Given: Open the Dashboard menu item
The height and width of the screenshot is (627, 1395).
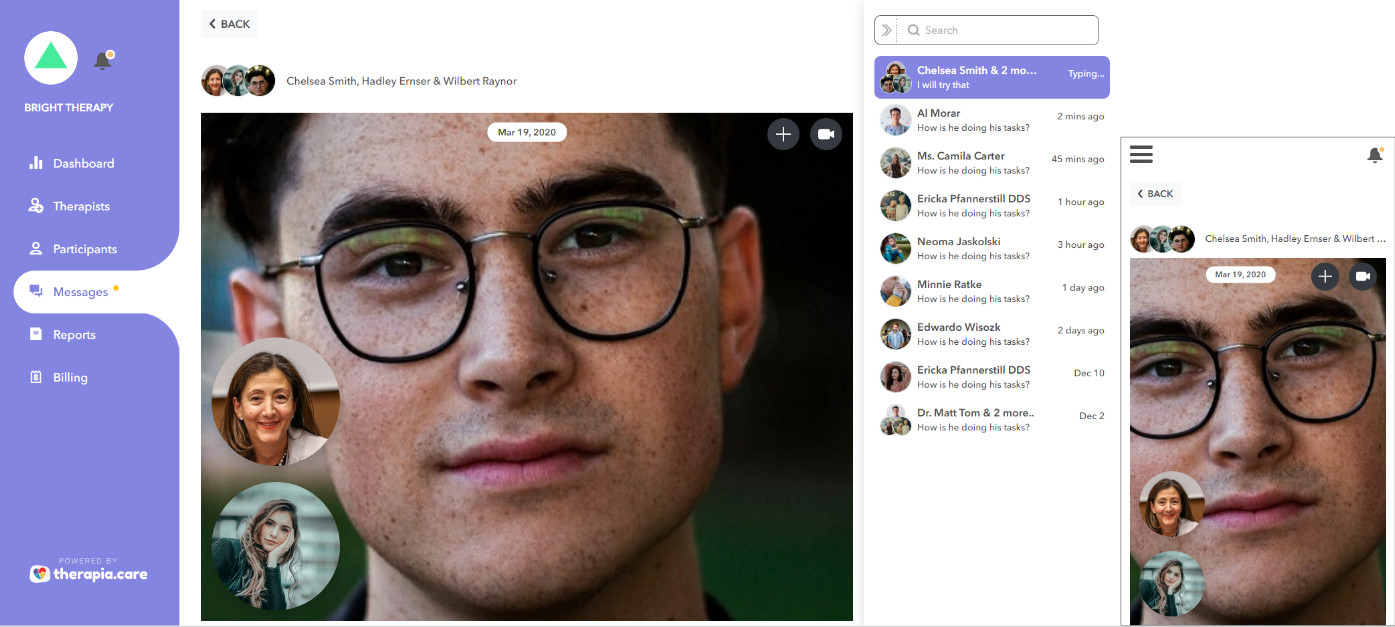Looking at the screenshot, I should pos(83,163).
